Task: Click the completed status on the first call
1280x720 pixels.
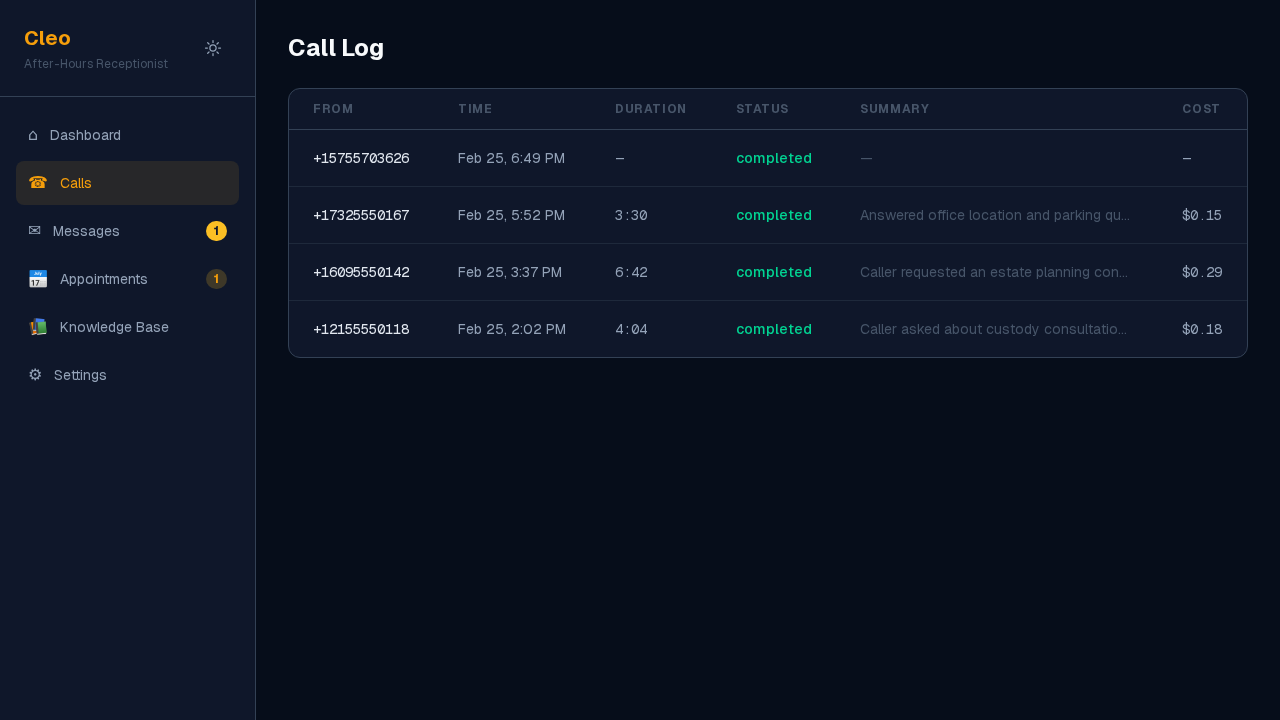Action: 774,158
